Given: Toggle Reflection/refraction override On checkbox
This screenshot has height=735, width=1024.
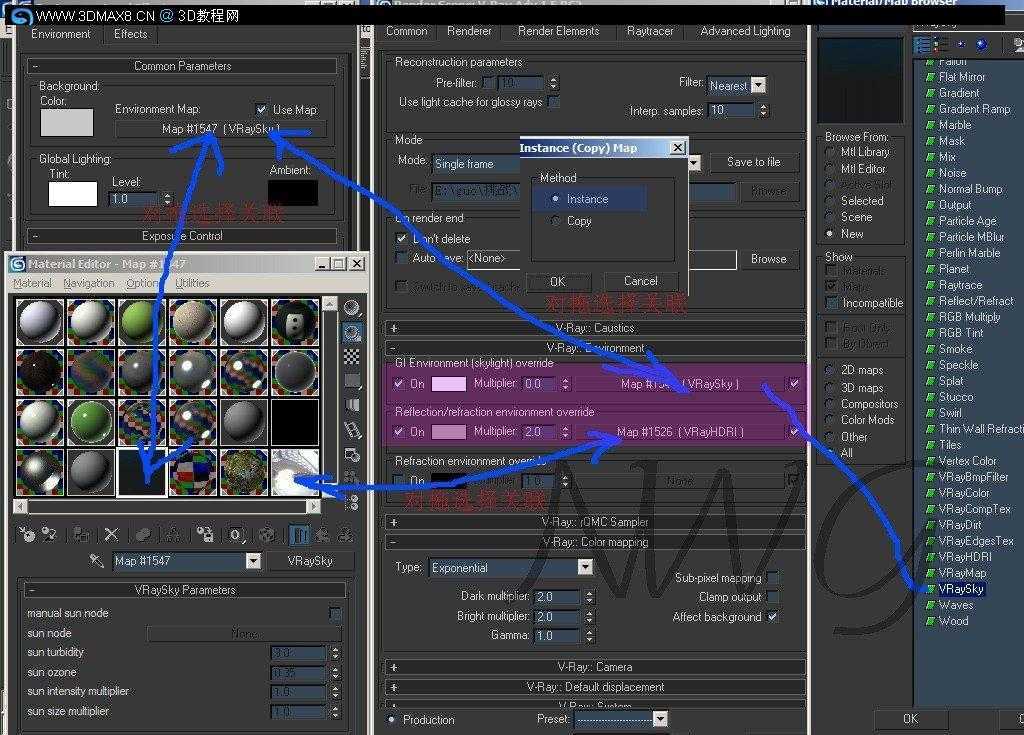Looking at the screenshot, I should click(x=398, y=431).
